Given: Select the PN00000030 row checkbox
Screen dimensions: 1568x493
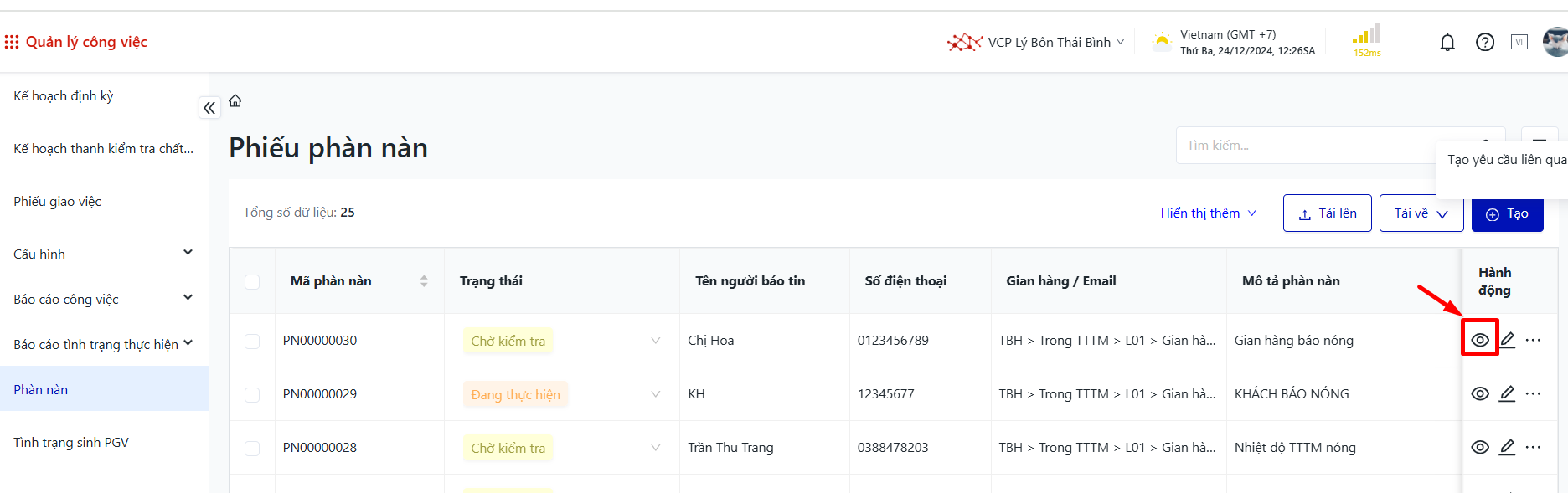Looking at the screenshot, I should point(252,342).
